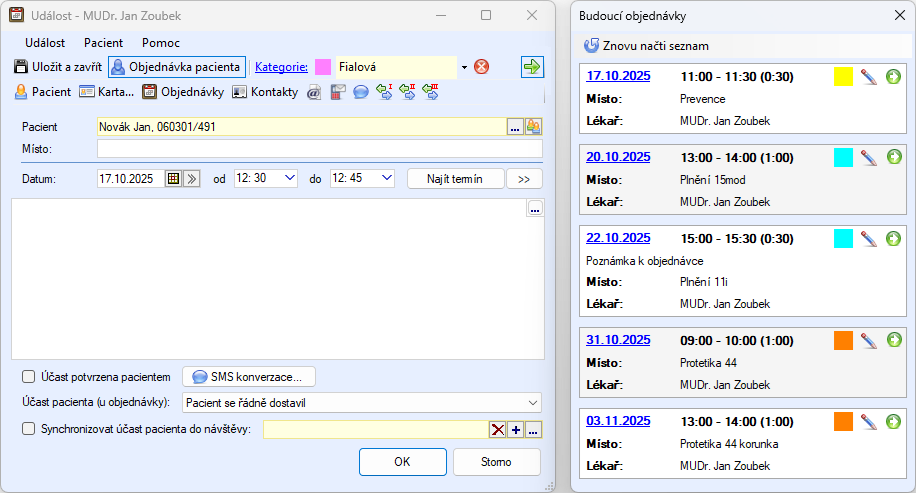Expand the Účast pacienta status dropdown

point(532,402)
